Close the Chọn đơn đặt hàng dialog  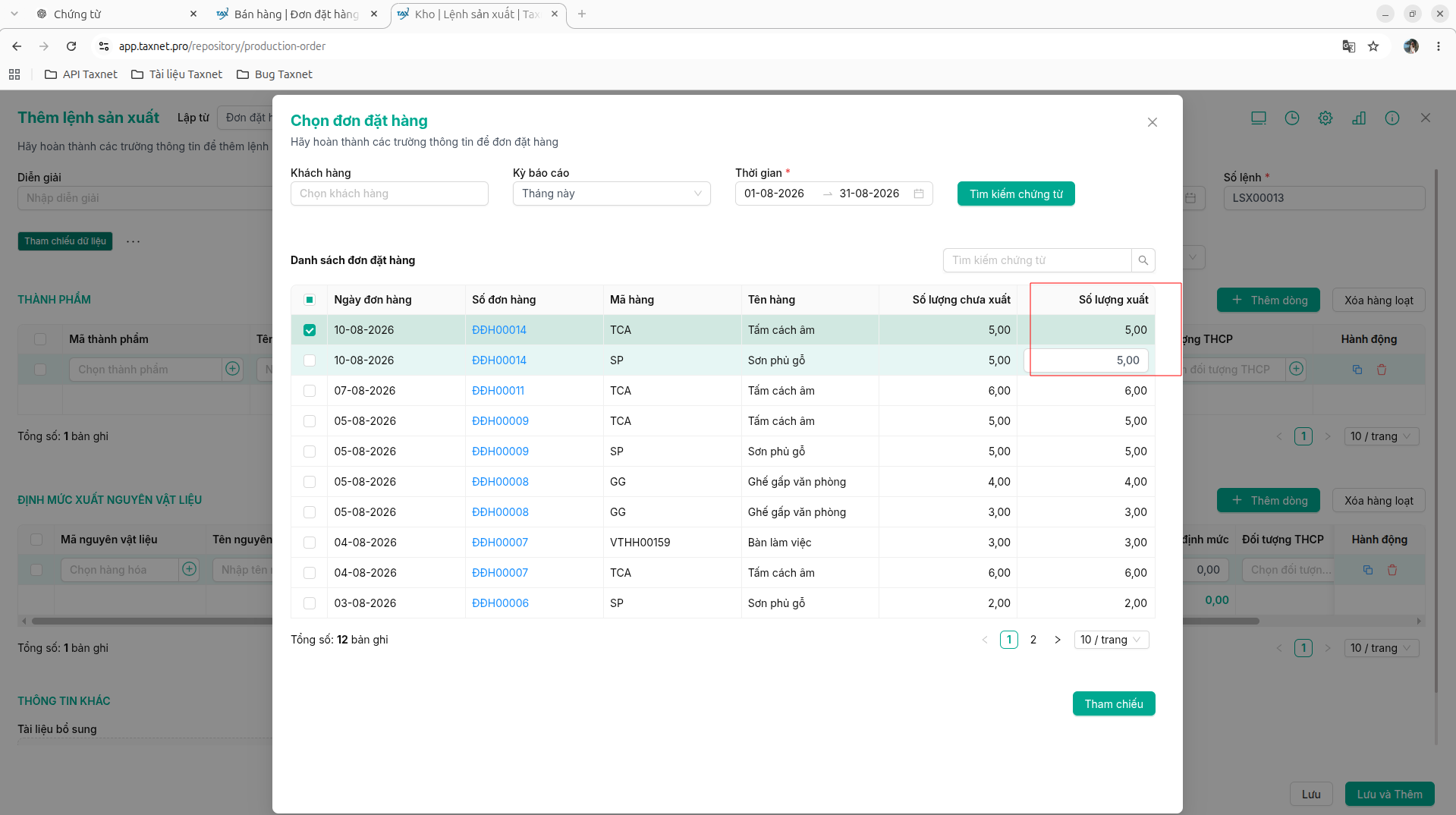tap(1152, 122)
